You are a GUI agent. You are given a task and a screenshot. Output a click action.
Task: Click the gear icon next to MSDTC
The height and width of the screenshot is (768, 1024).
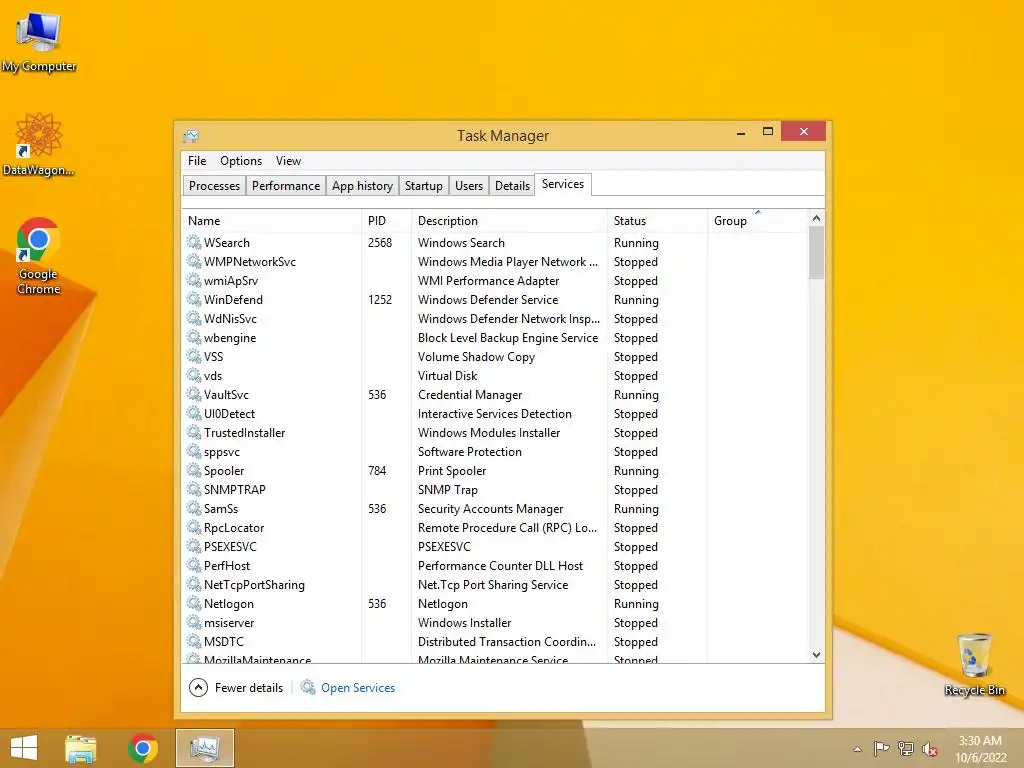point(194,641)
